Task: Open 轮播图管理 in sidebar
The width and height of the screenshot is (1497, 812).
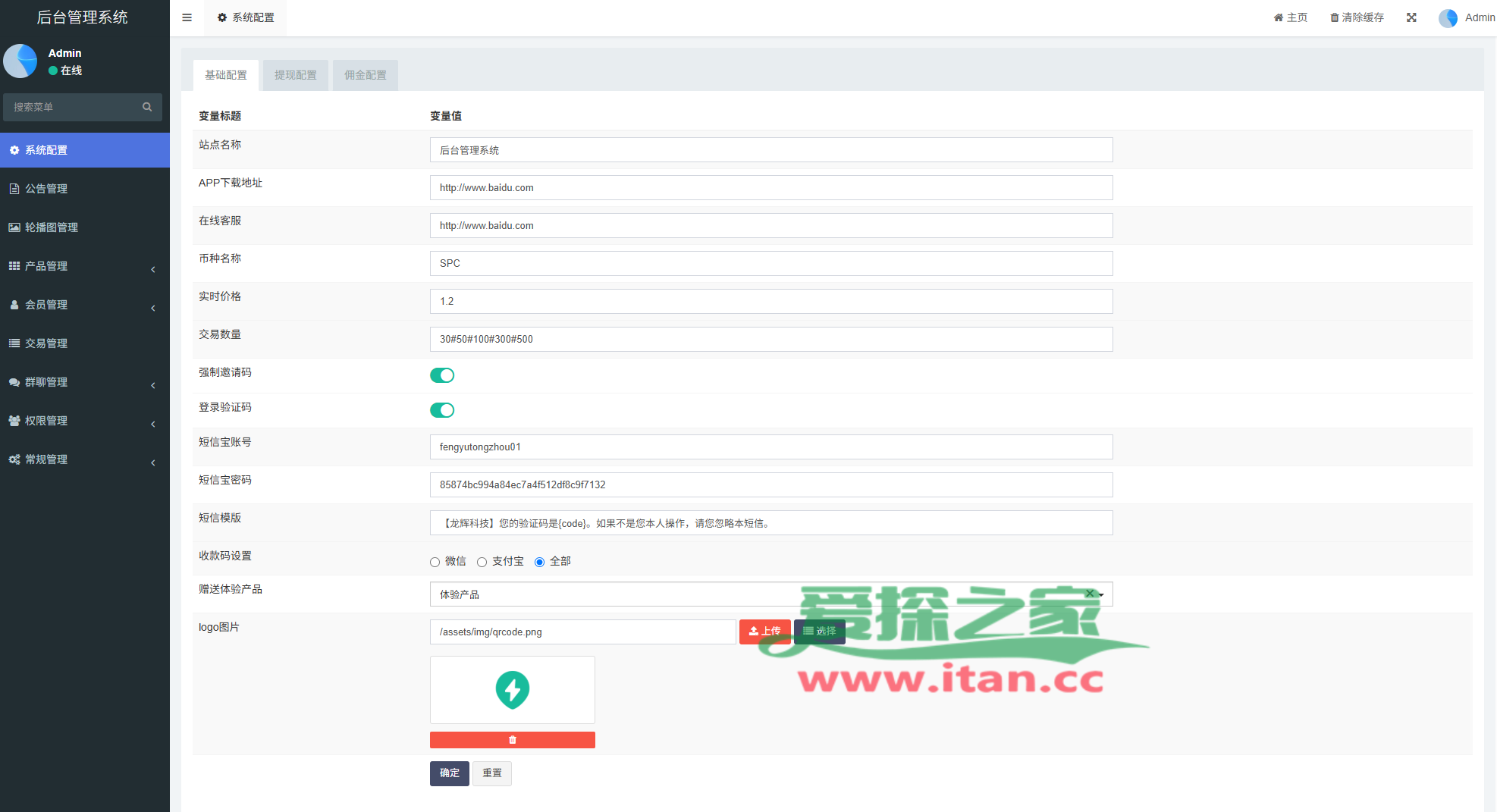Action: [51, 227]
